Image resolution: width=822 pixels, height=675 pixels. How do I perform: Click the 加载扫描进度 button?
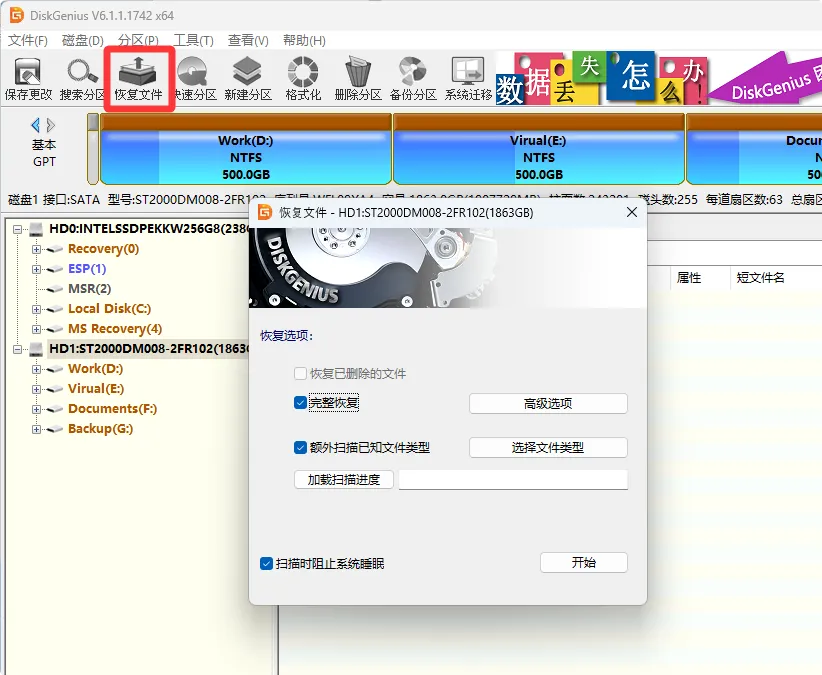coord(344,480)
